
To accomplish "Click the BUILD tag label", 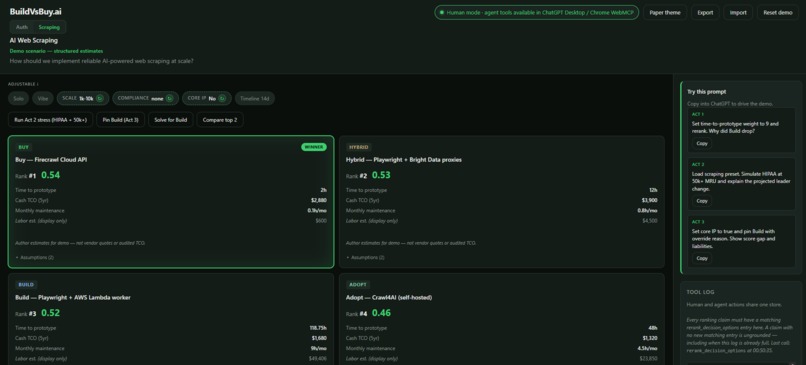I will (26, 285).
